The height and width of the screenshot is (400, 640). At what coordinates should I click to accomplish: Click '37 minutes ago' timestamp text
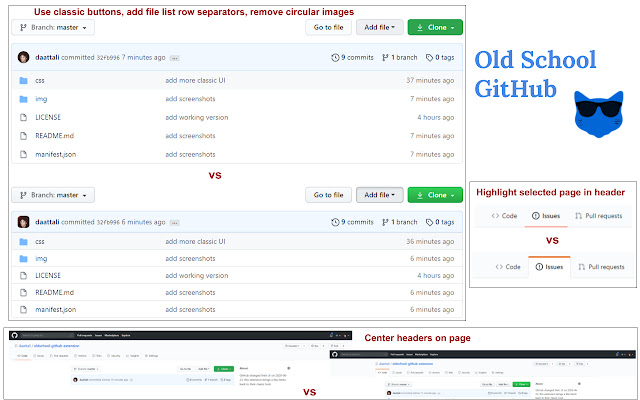click(430, 80)
